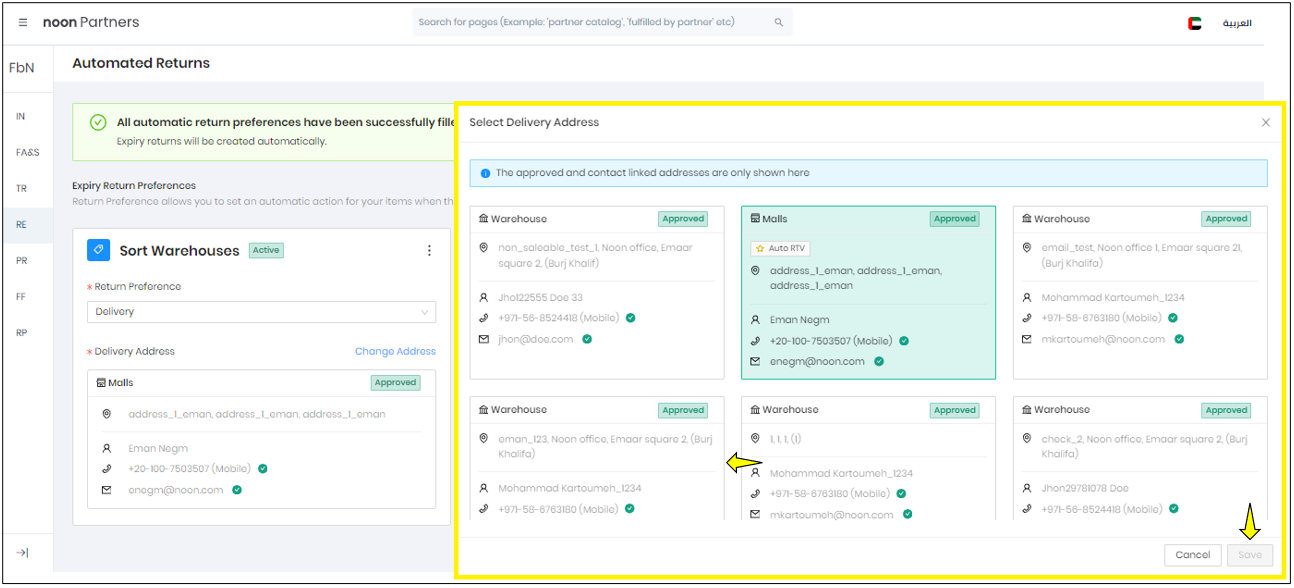This screenshot has height=588, width=1294.
Task: Click verified check beside mkartoumeh@noon.com top card
Action: coord(1179,339)
